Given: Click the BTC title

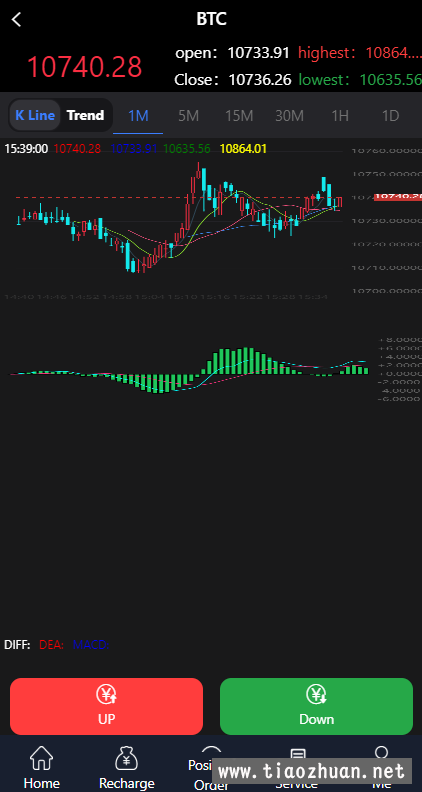Looking at the screenshot, I should coord(211,19).
